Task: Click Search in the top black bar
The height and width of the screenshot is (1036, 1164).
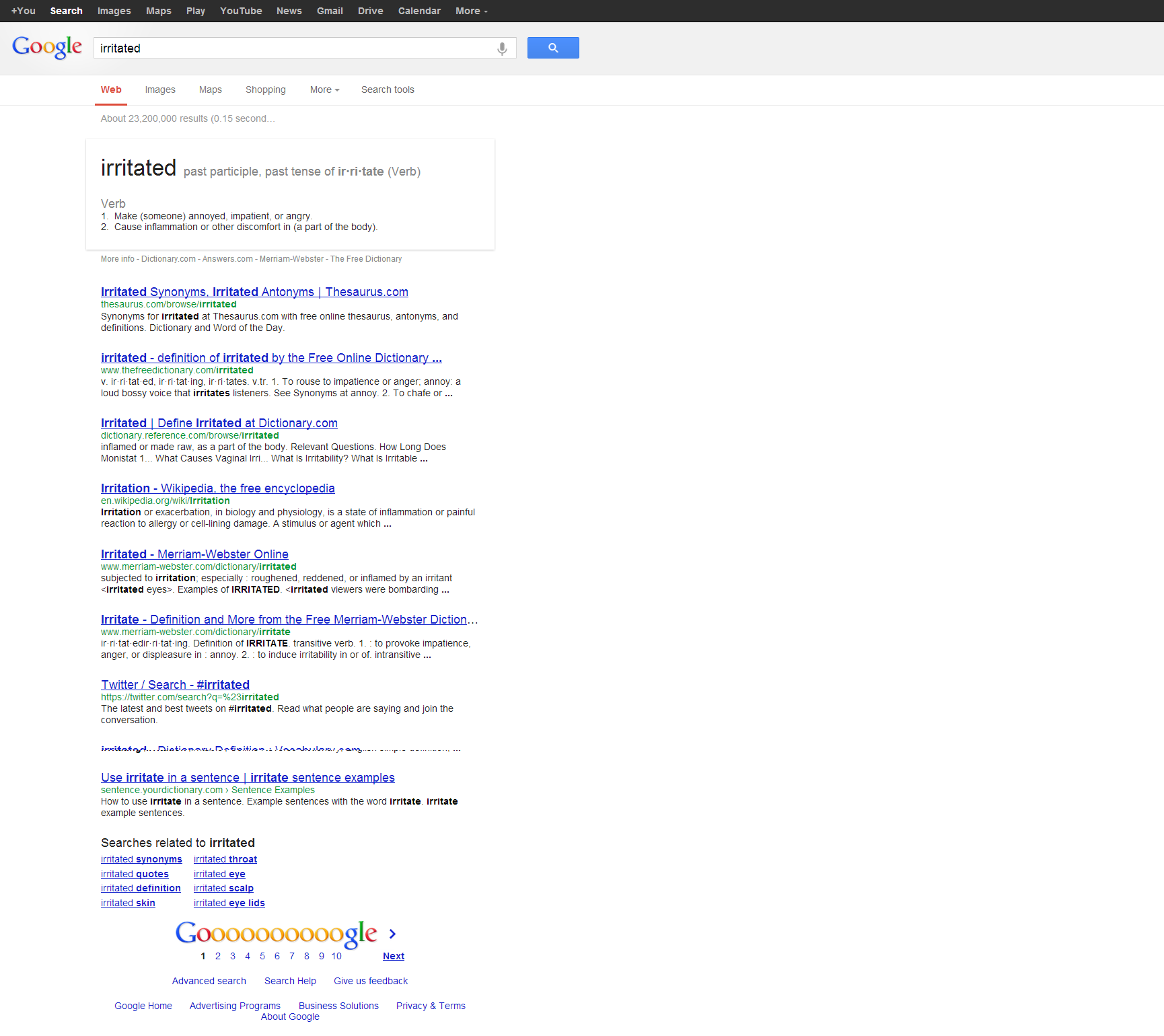Action: [66, 11]
